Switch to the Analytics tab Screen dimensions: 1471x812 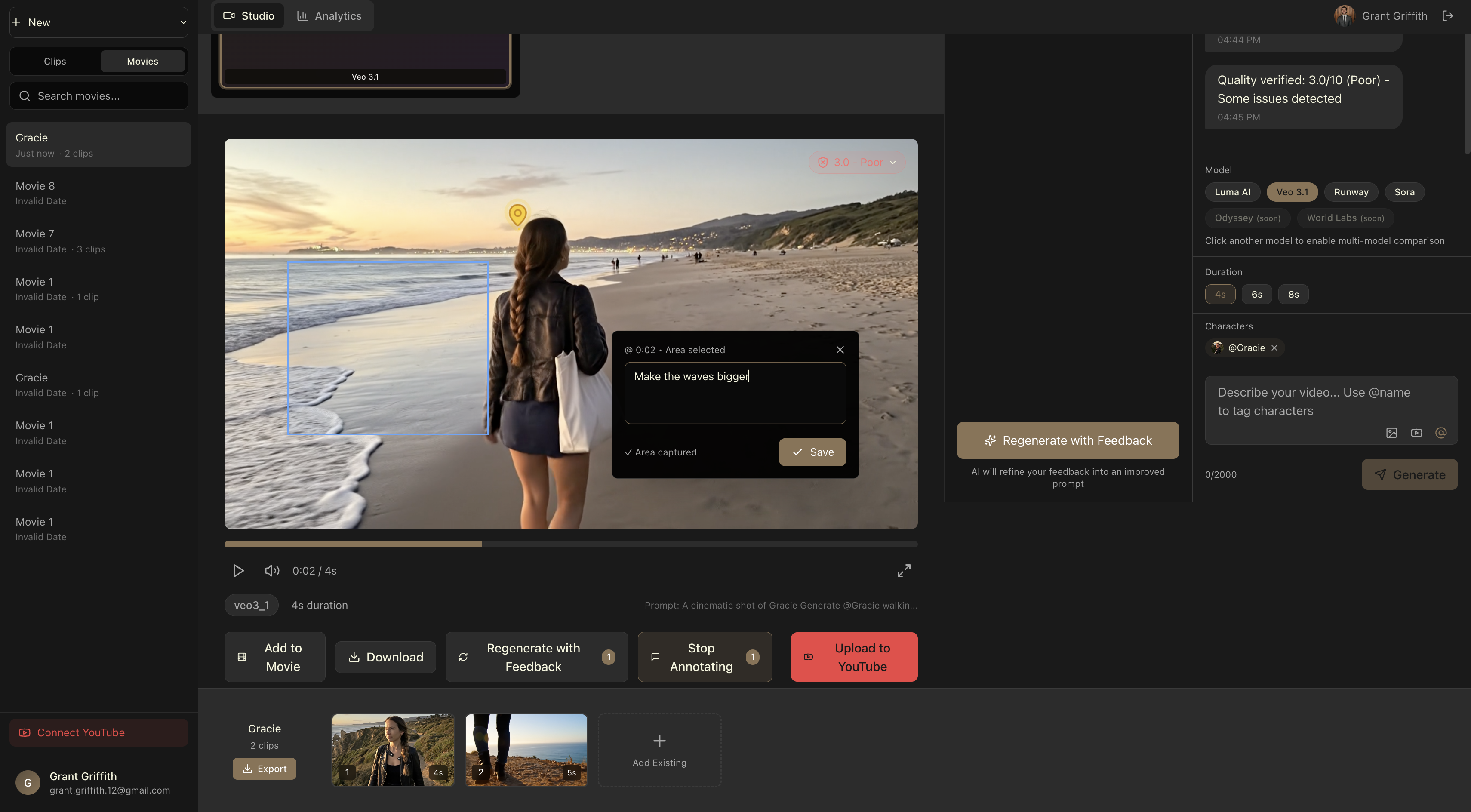[x=329, y=16]
